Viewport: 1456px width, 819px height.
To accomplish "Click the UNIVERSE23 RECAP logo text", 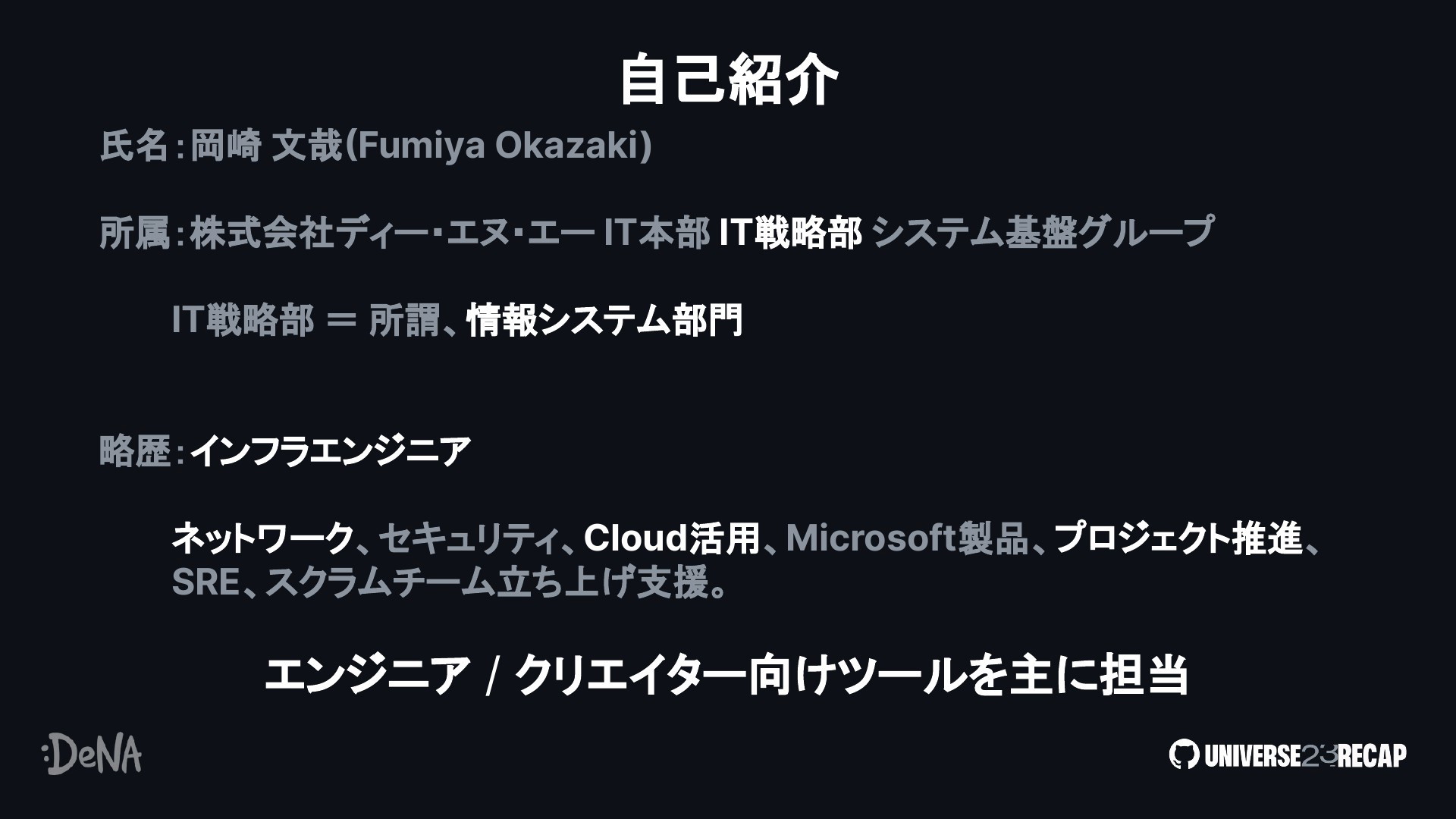I will click(x=1305, y=755).
